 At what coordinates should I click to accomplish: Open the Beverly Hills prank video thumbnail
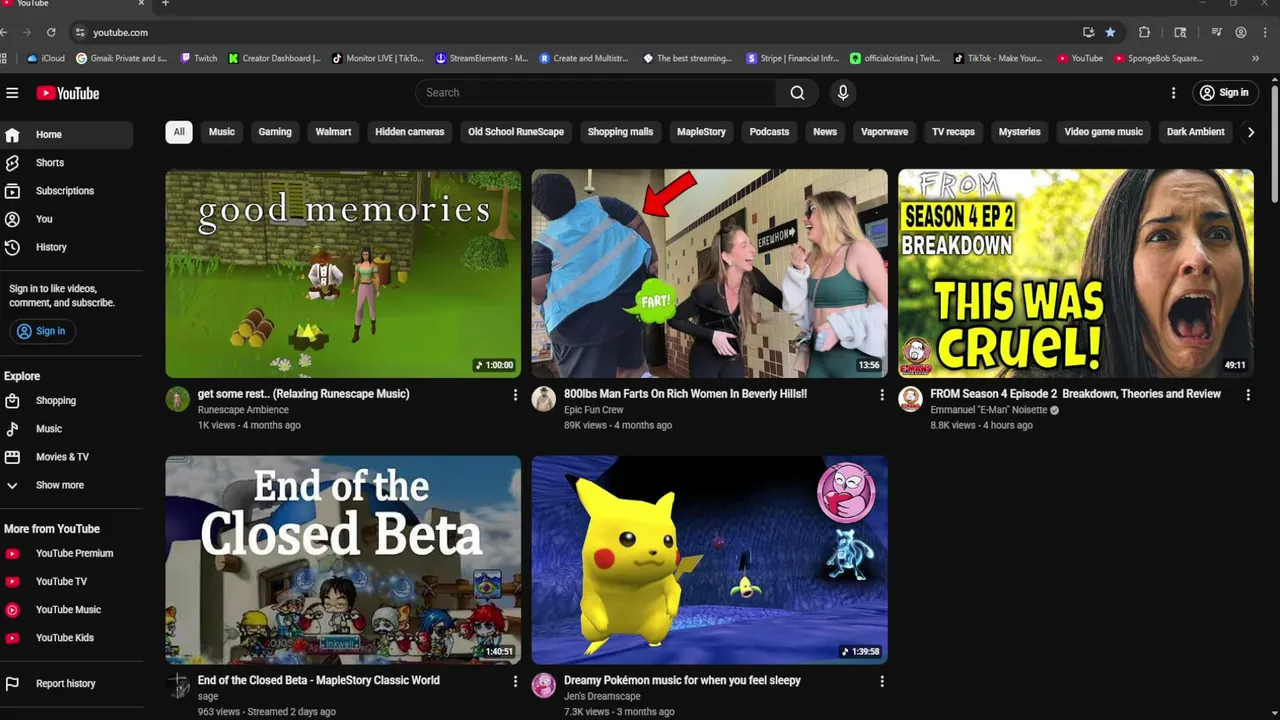[x=709, y=273]
